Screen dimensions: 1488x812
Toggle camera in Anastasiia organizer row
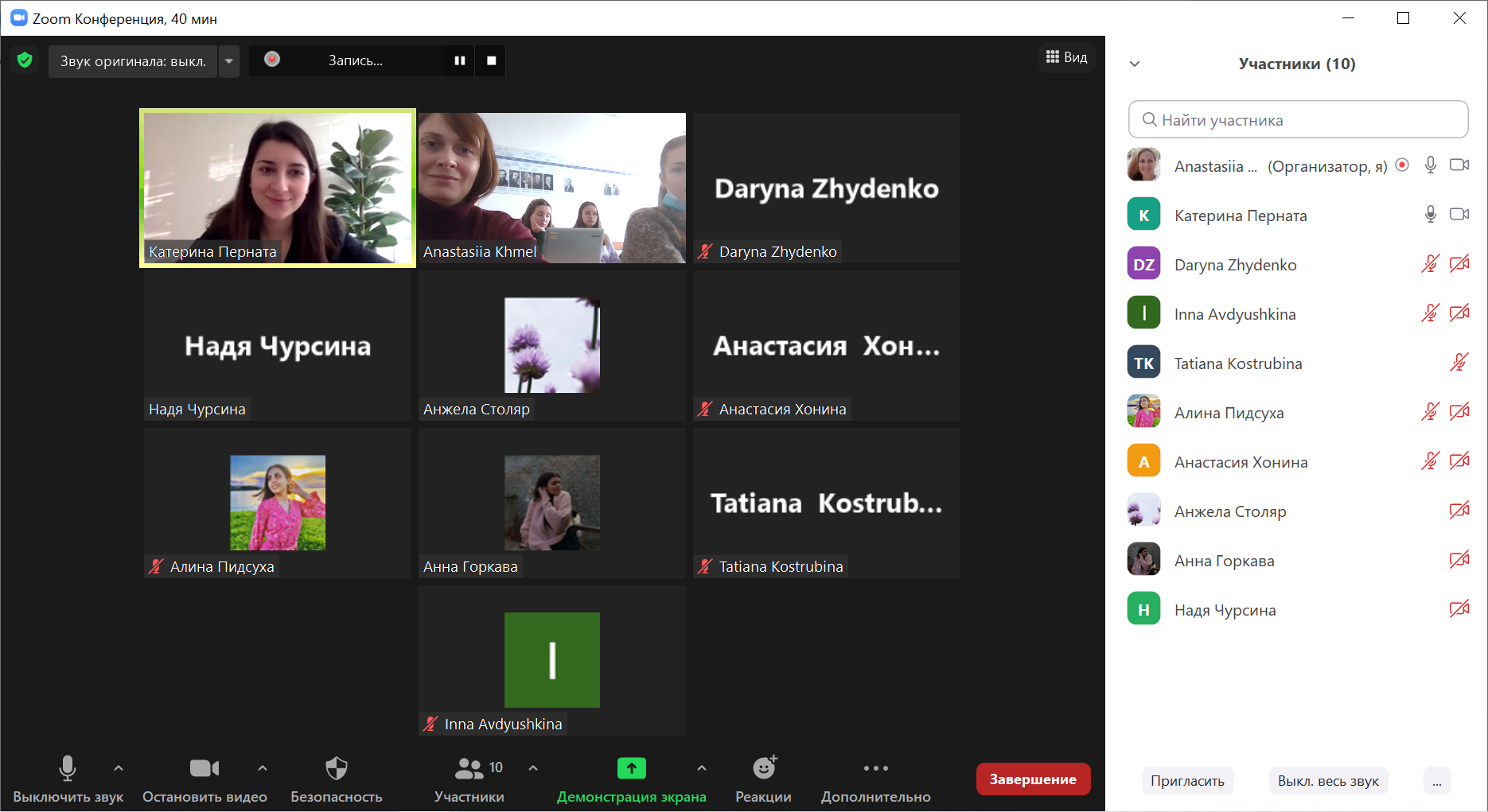point(1459,165)
